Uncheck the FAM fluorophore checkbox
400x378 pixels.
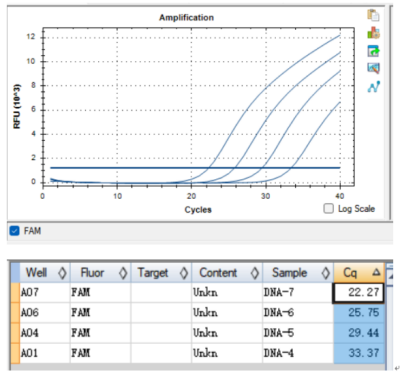(x=15, y=231)
